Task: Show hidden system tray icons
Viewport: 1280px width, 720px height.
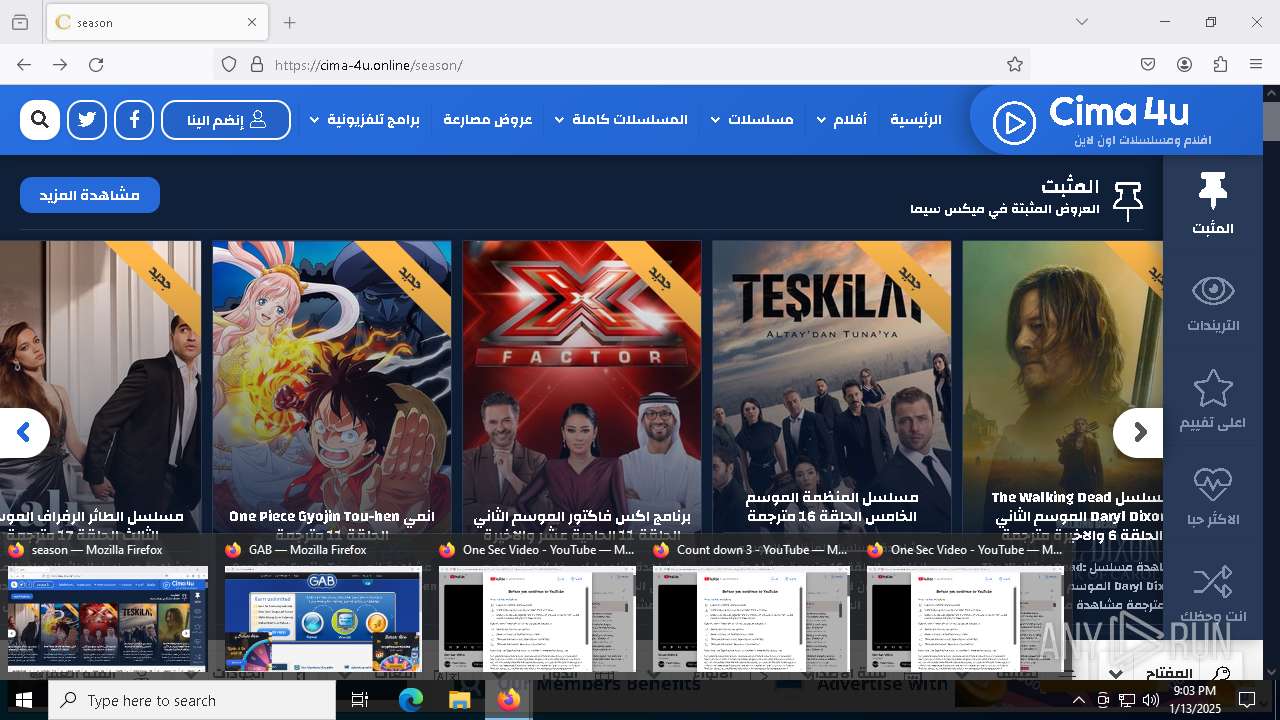Action: (x=1079, y=700)
